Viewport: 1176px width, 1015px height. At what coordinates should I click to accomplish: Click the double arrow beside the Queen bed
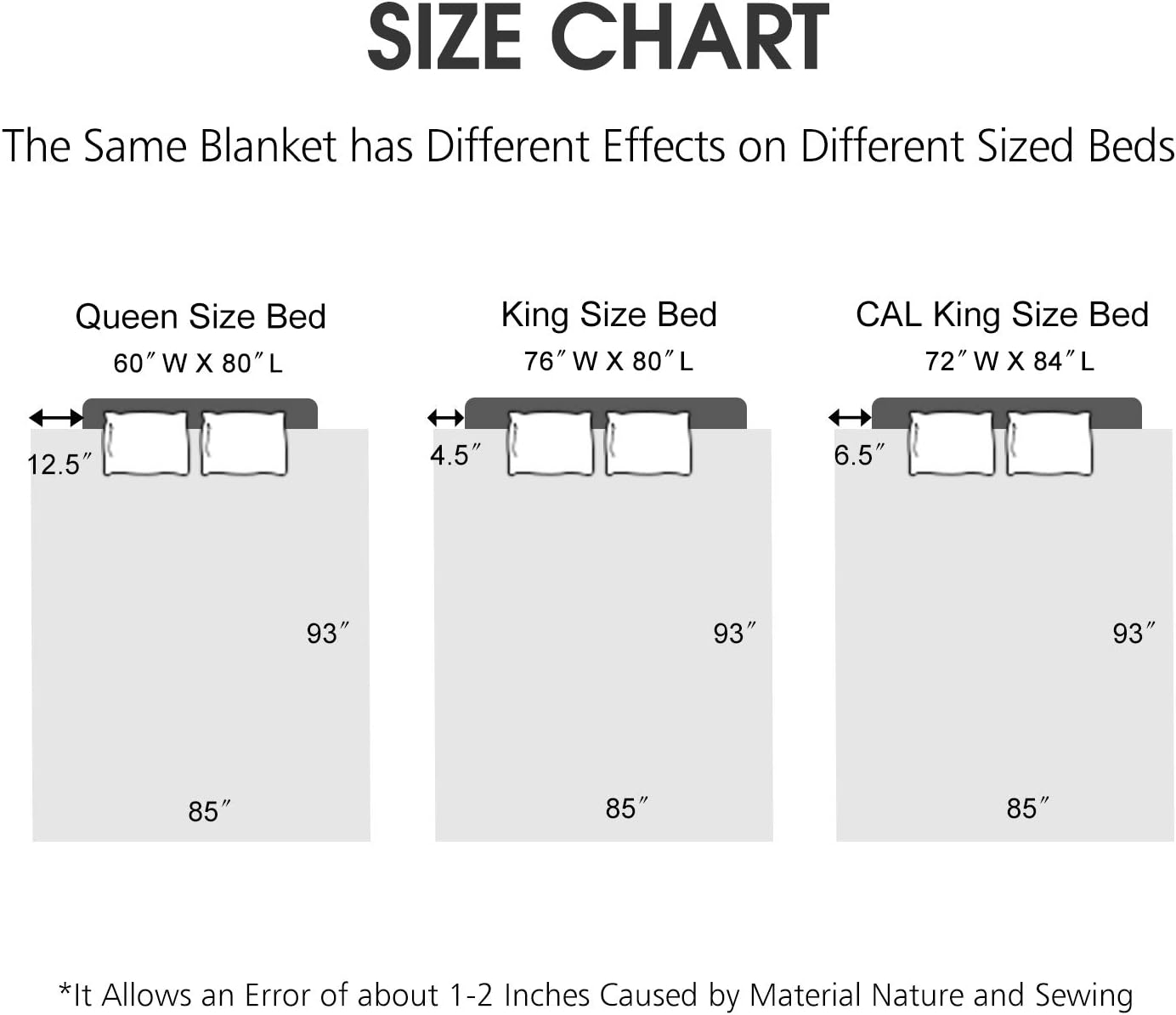click(56, 417)
